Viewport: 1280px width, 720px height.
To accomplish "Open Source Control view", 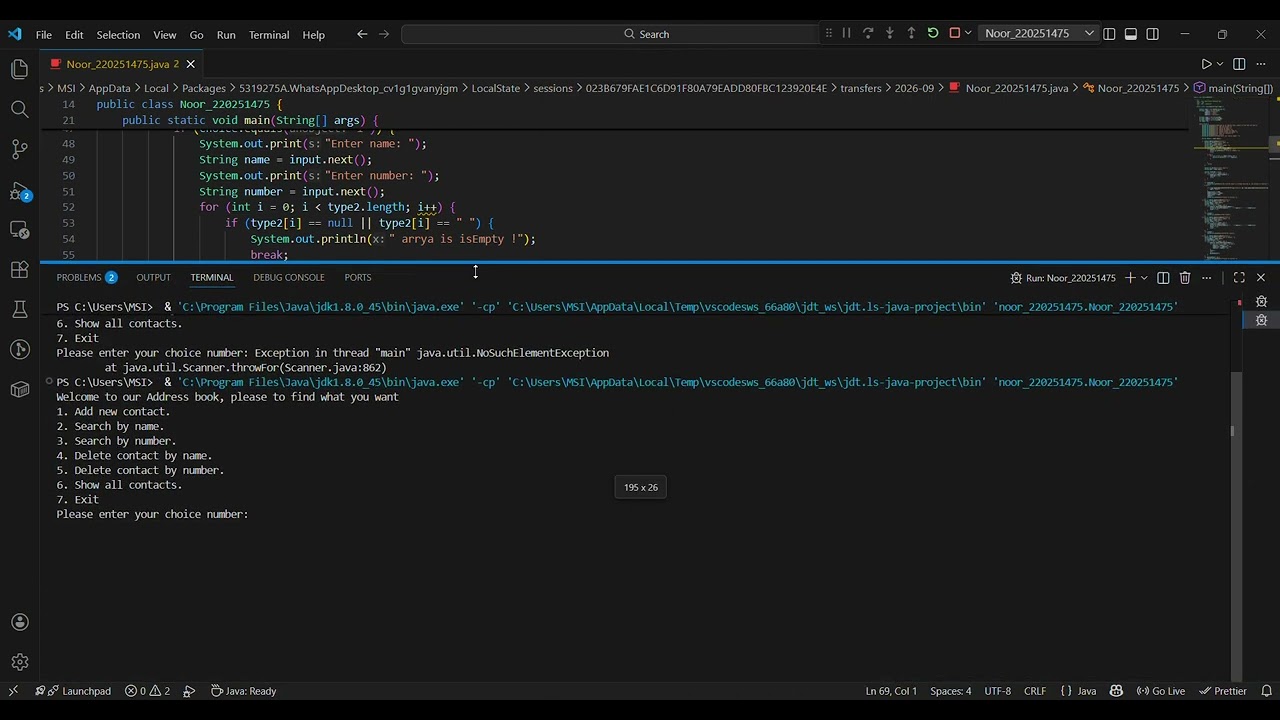I will pos(19,149).
